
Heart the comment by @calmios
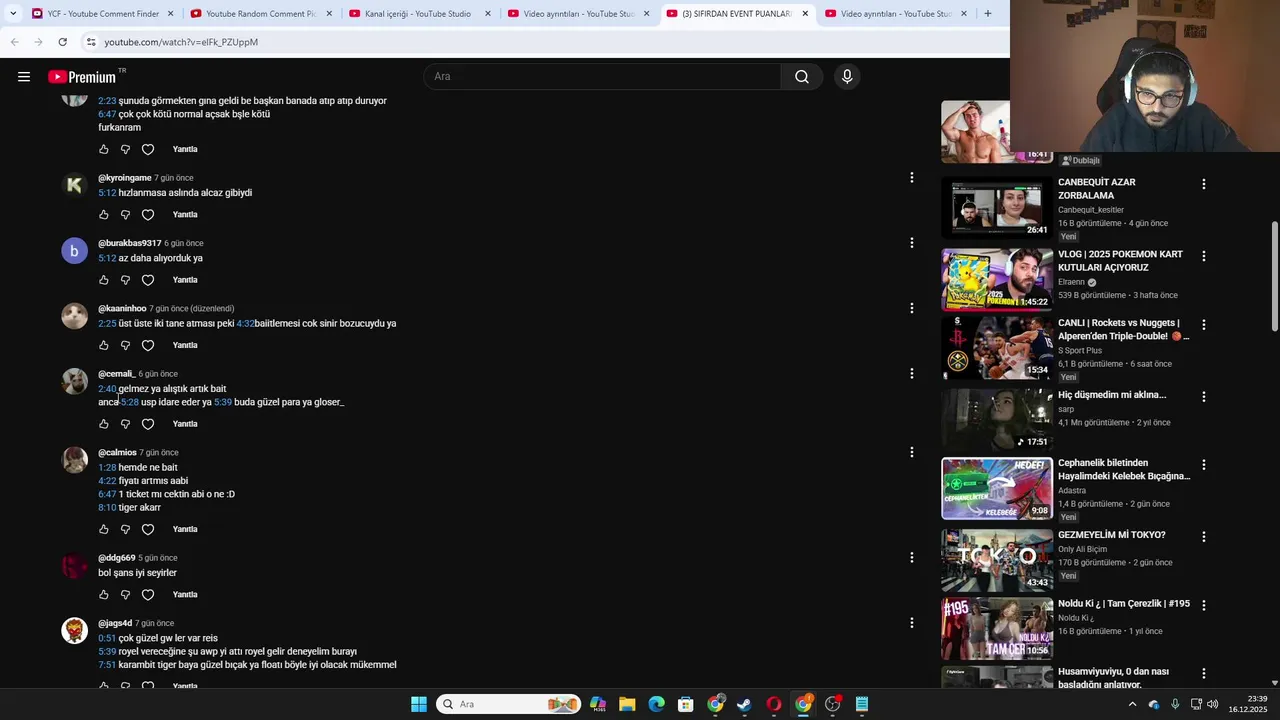(x=148, y=530)
